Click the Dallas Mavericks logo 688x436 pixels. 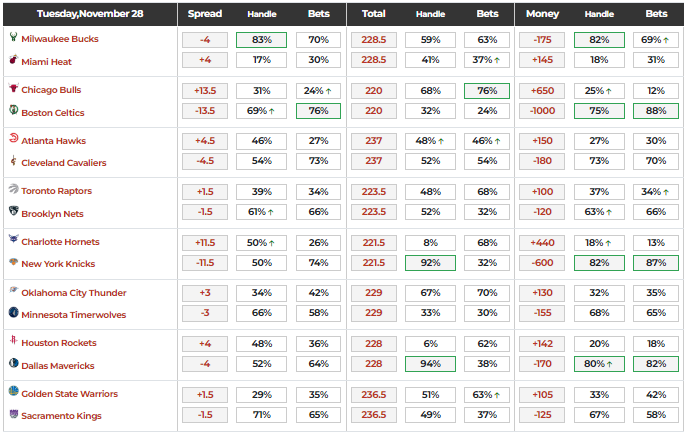(x=13, y=365)
